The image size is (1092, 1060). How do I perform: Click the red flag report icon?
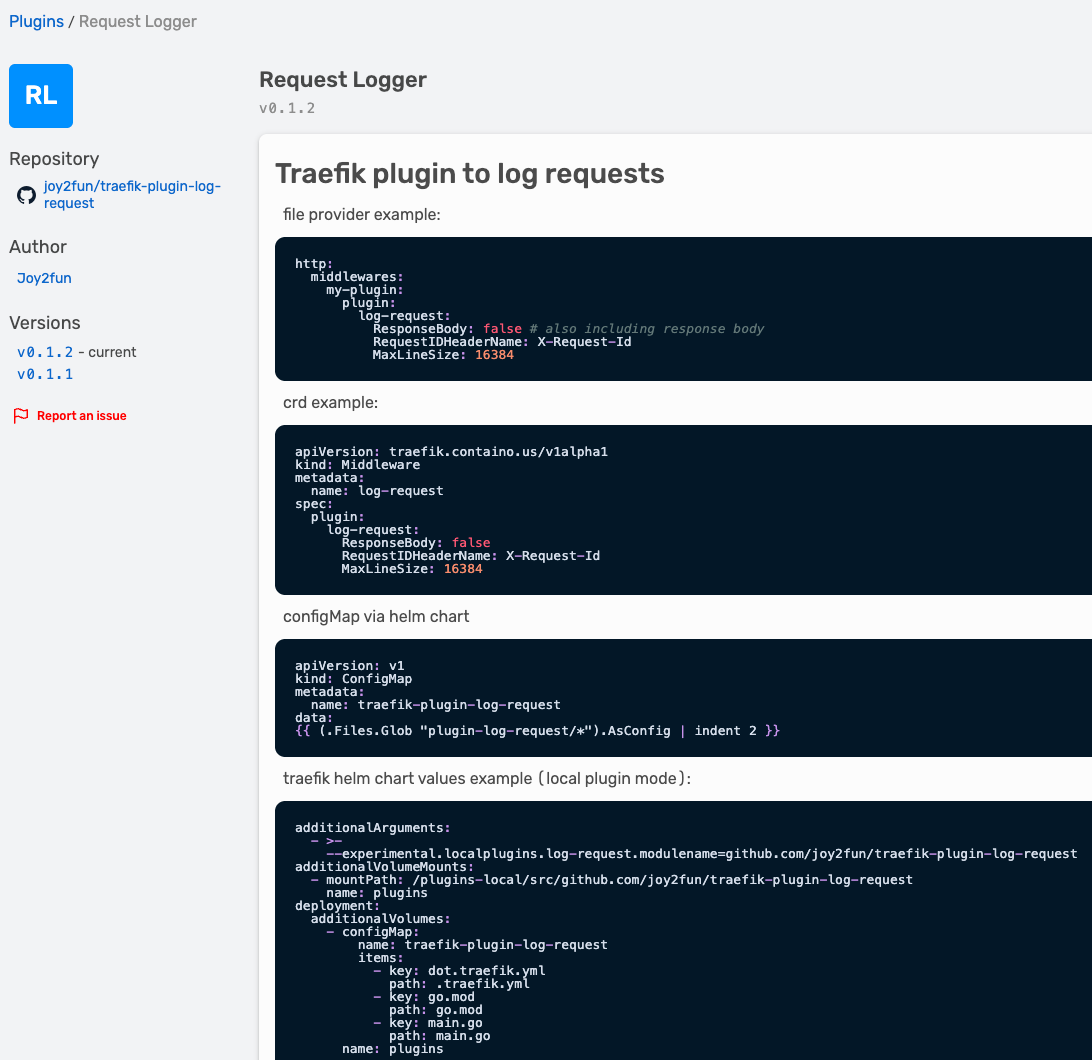(21, 416)
